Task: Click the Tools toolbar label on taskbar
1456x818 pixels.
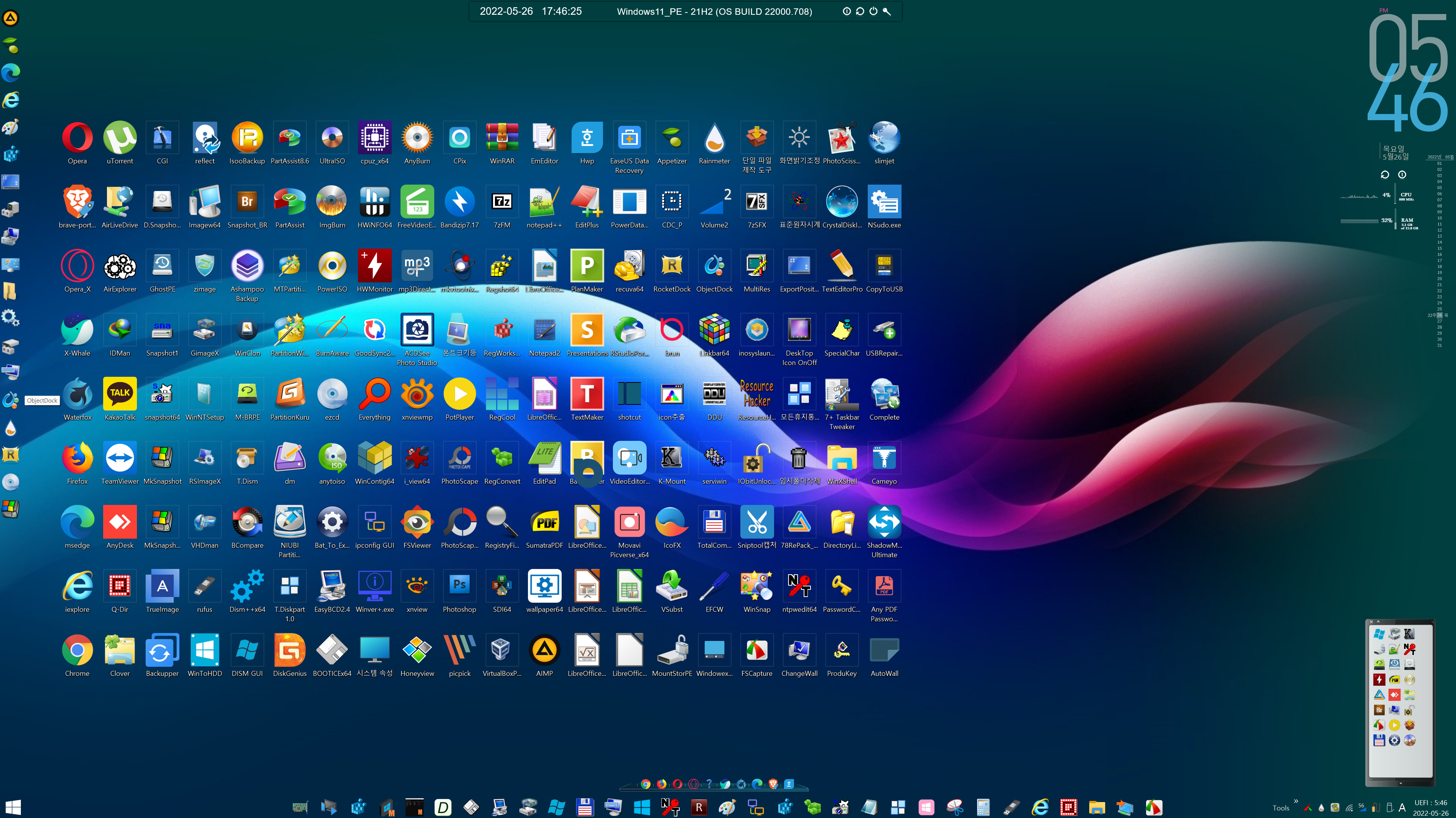Action: coord(1281,808)
